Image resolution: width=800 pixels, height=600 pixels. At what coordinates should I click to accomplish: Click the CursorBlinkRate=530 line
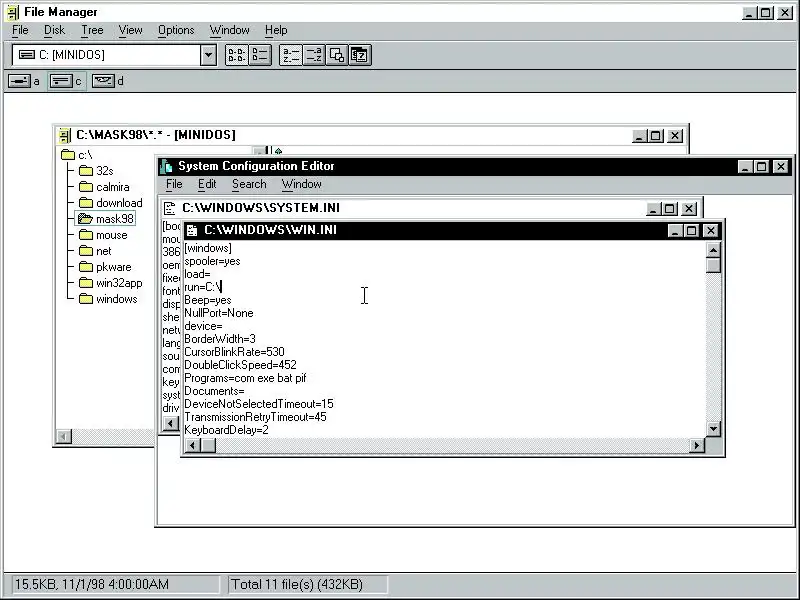pos(234,352)
